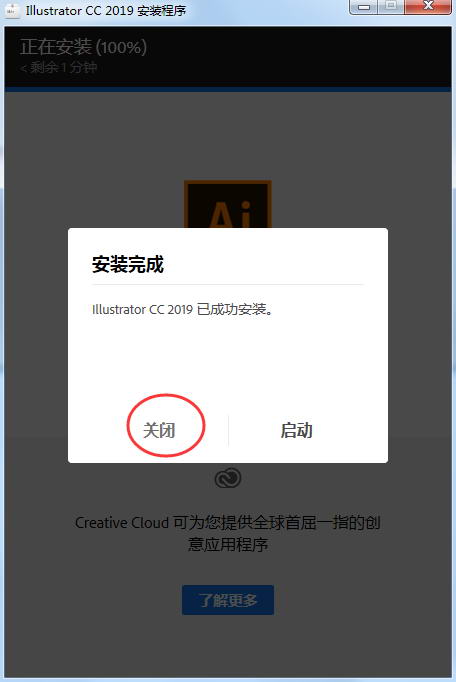Click the 关闭 button in the dialog
This screenshot has height=682, width=456.
(159, 430)
